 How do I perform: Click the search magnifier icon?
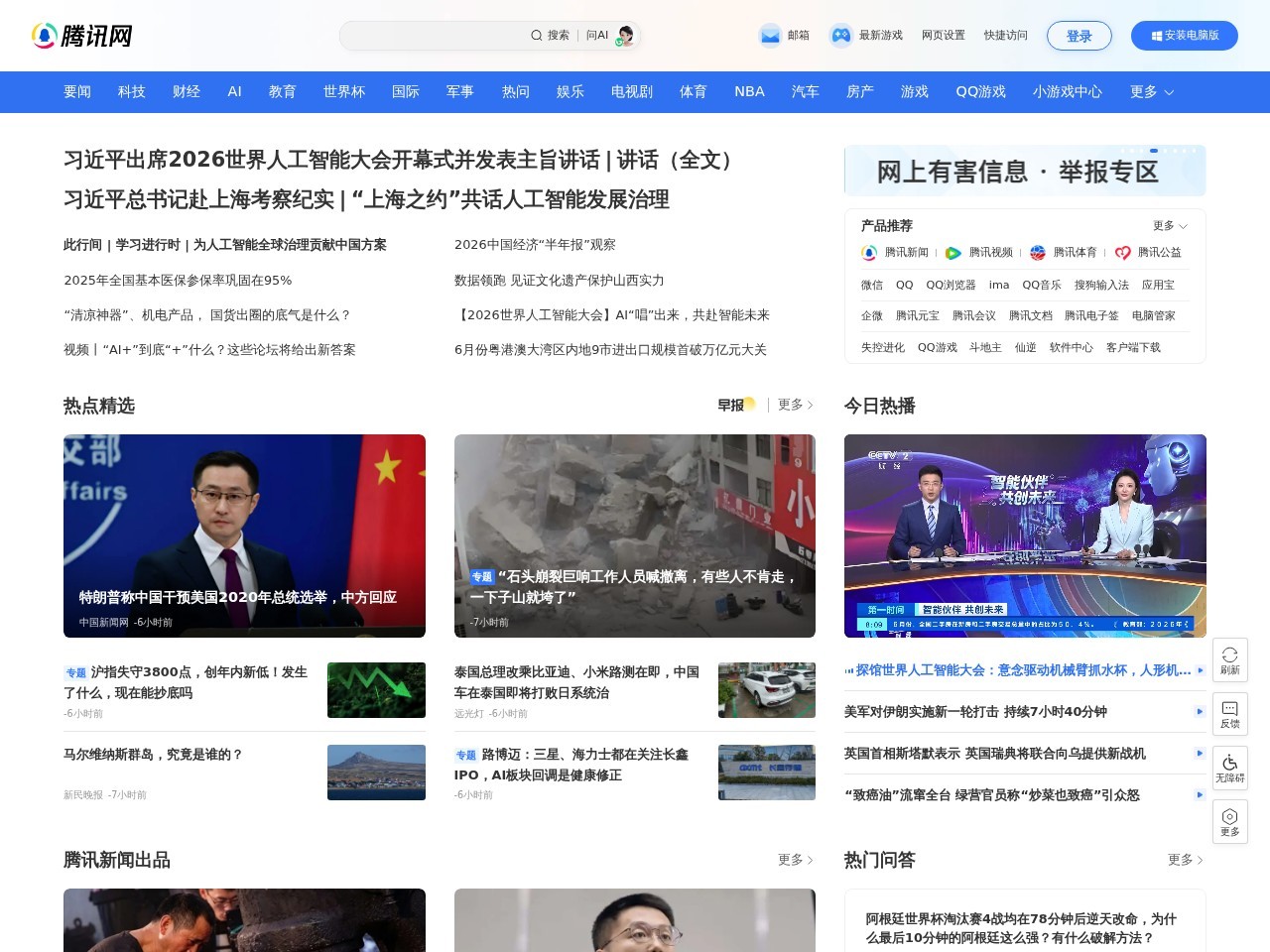click(537, 36)
